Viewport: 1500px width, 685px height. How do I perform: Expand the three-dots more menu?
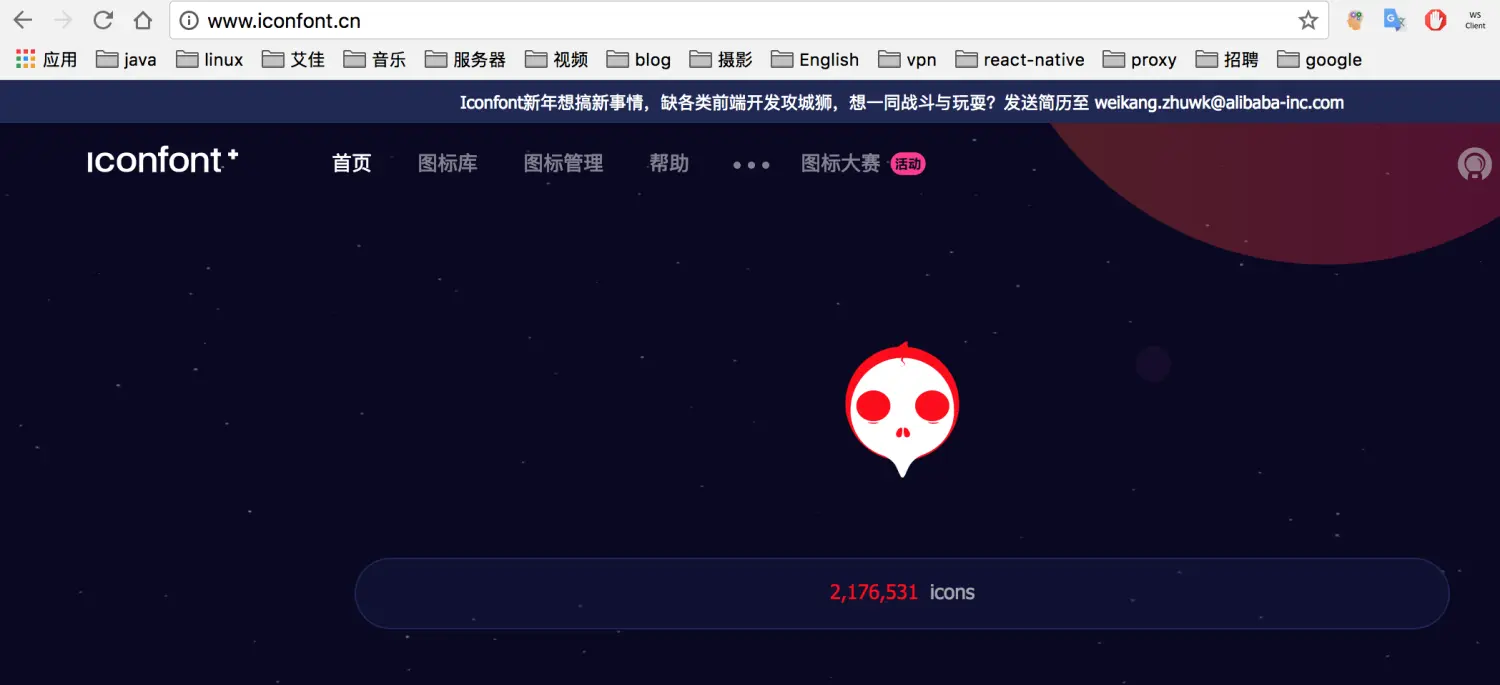[x=751, y=165]
